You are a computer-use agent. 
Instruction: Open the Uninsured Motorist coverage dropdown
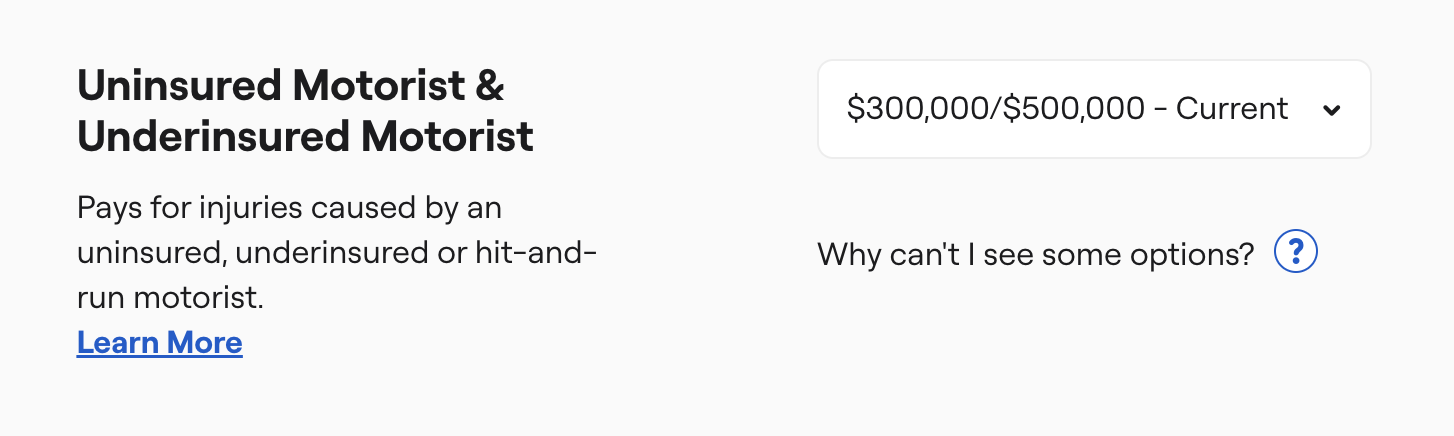1093,109
